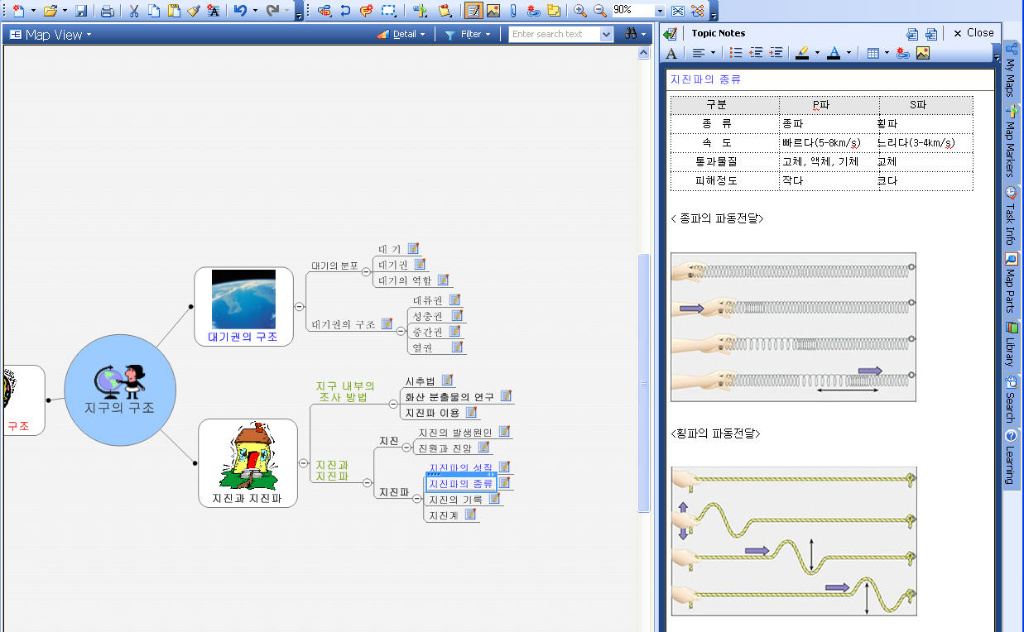Click the Zoom In magnifier icon
This screenshot has width=1024, height=632.
[580, 10]
